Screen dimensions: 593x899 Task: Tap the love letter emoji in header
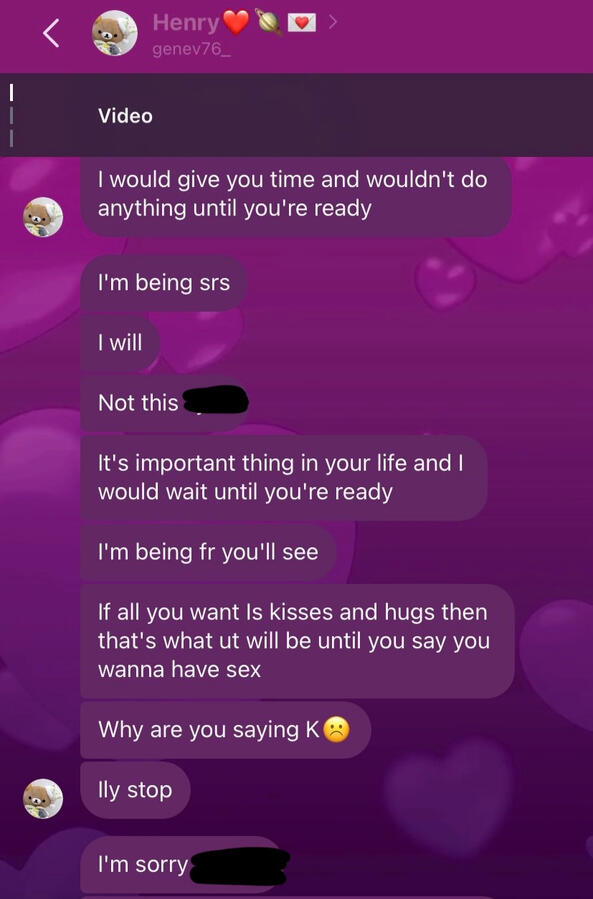(302, 23)
